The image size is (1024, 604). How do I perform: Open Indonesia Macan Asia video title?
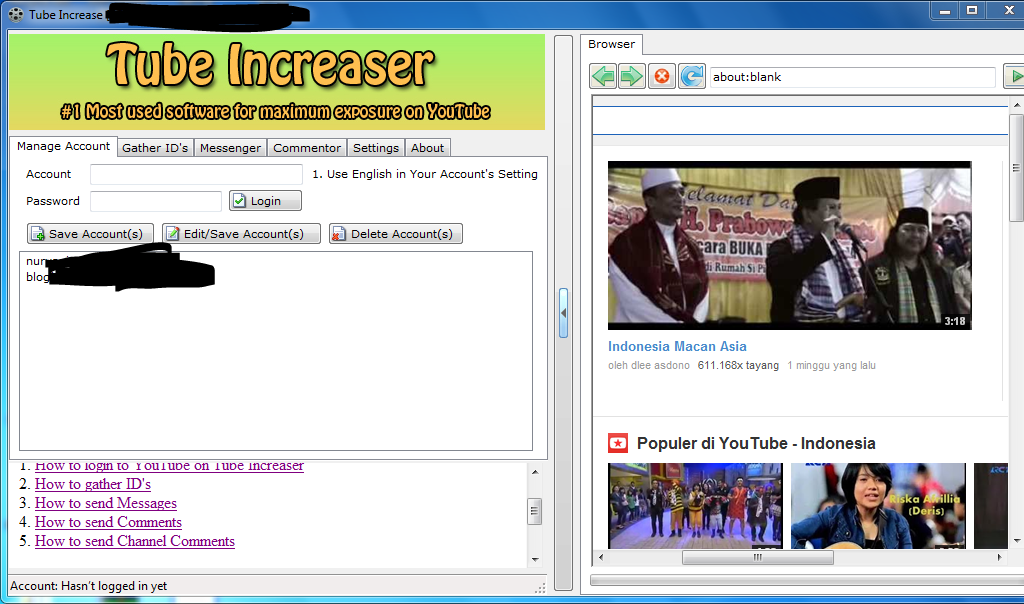coord(677,347)
